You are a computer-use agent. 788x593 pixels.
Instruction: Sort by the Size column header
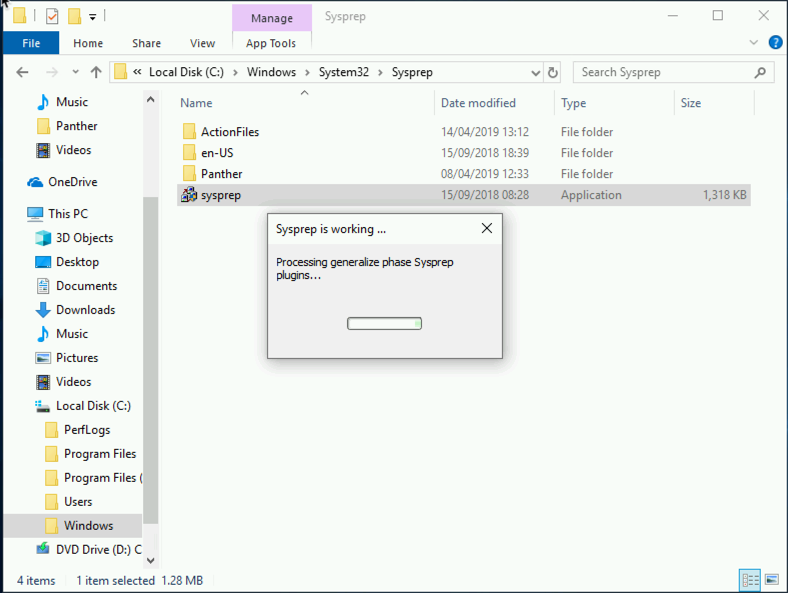click(x=691, y=103)
